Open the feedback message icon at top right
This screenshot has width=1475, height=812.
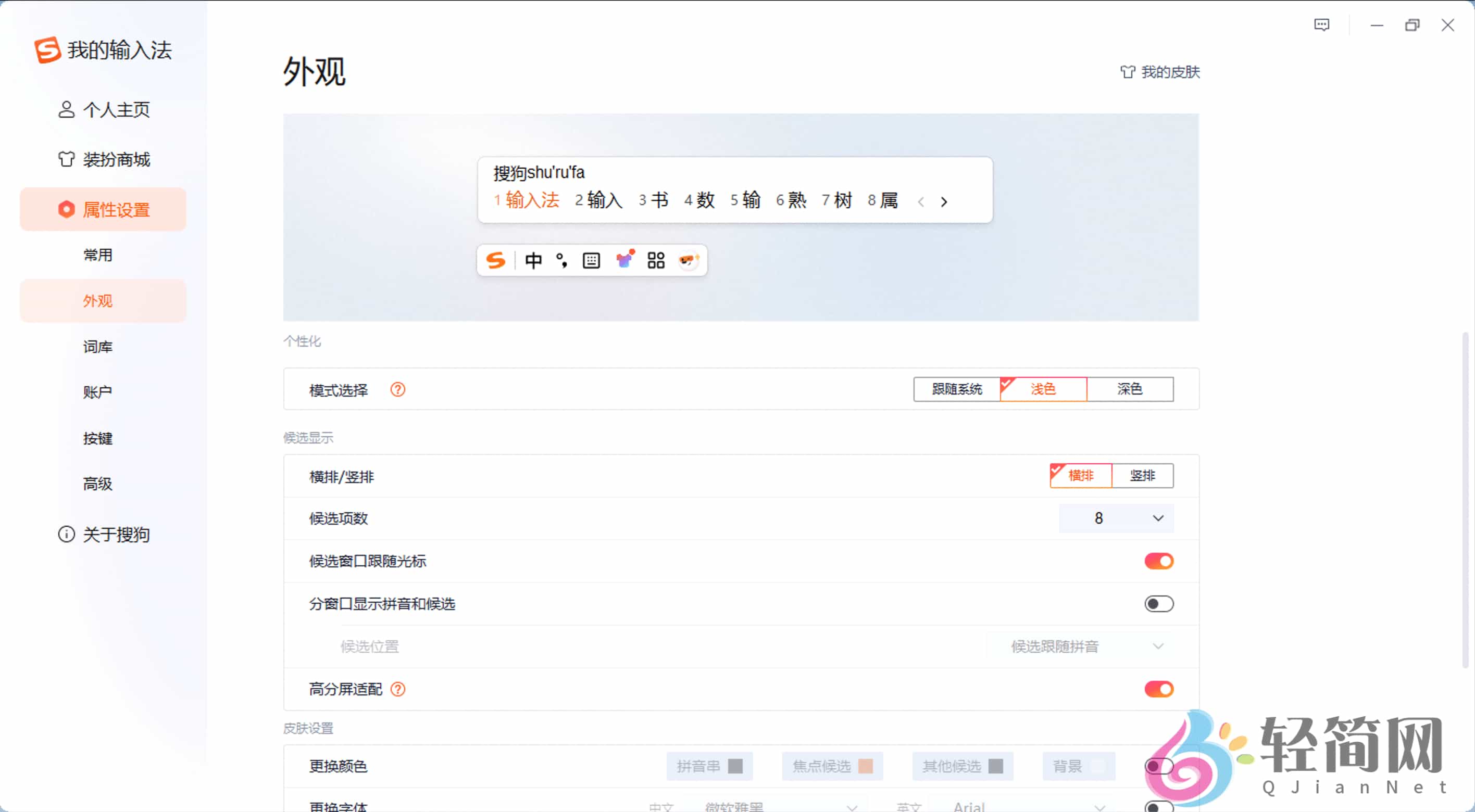tap(1321, 24)
